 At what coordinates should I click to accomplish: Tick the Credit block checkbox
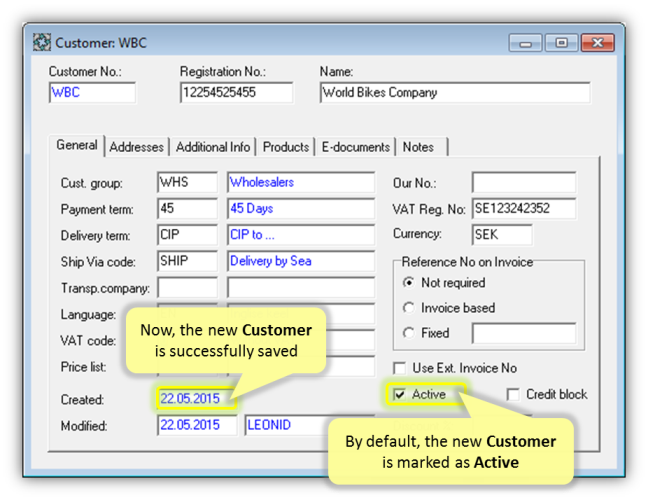(513, 395)
